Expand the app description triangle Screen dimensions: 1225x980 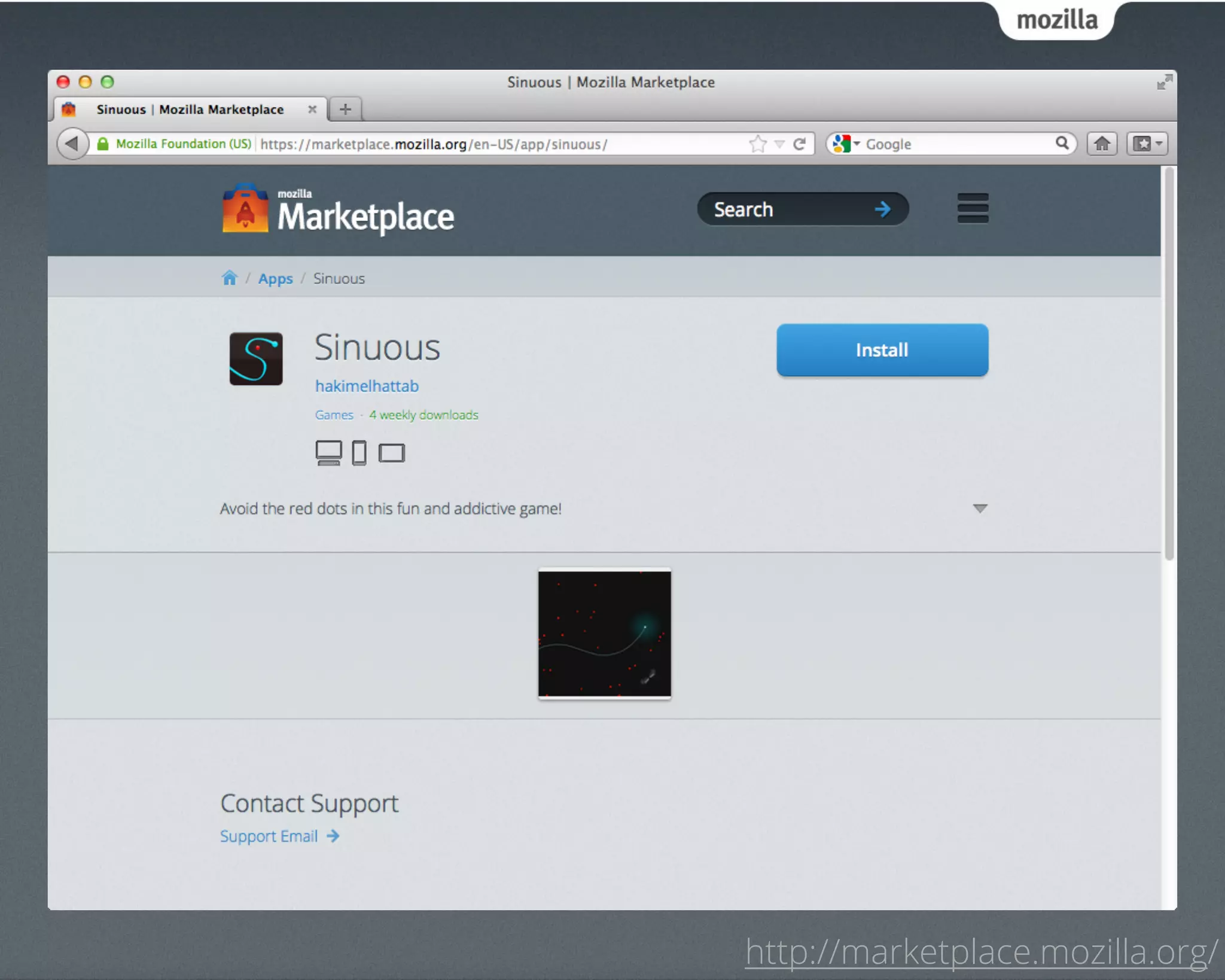click(x=980, y=509)
